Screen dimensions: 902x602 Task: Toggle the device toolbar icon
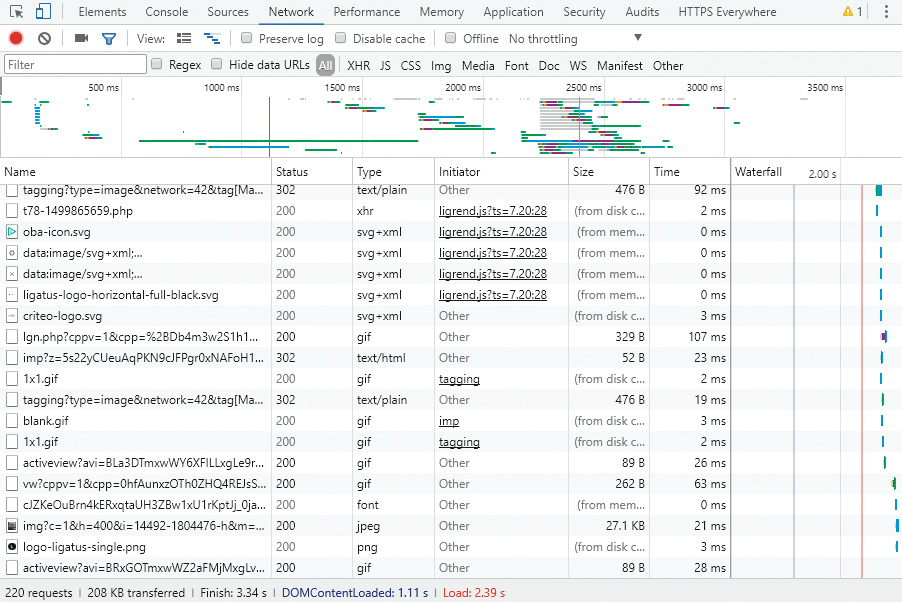click(43, 12)
